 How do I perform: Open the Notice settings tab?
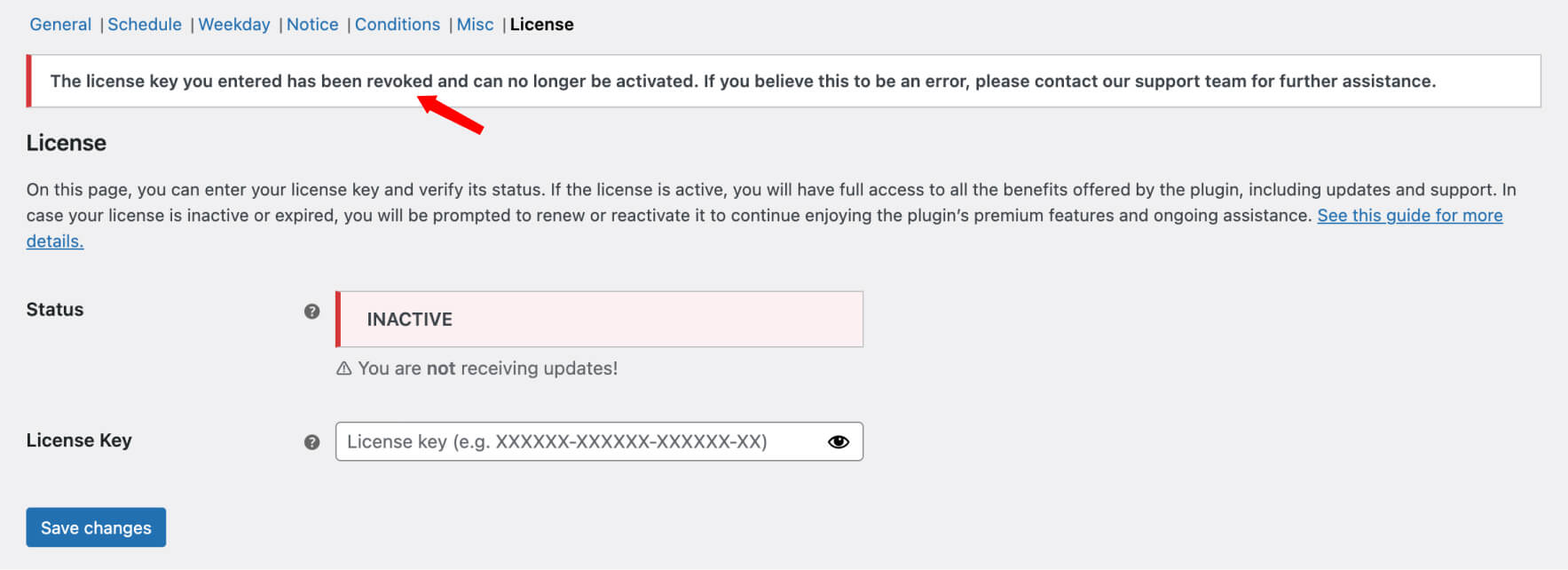point(312,25)
